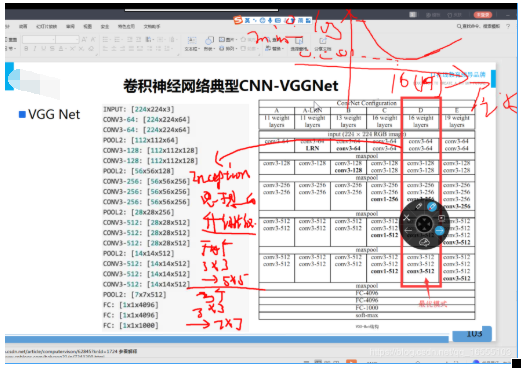The height and width of the screenshot is (368, 522).
Task: Close the radial annotation menu with X
Action: click(x=407, y=218)
